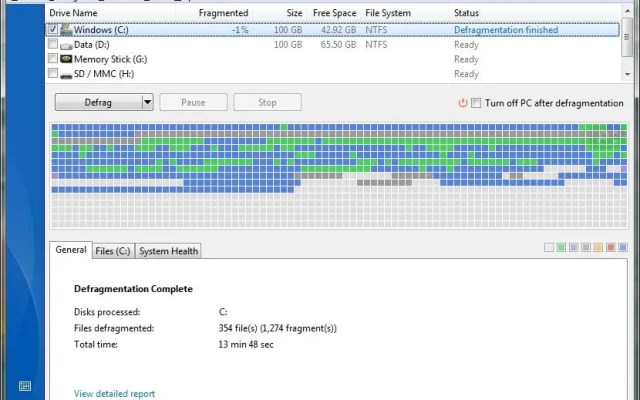Select the Windows (C:) drive row name

pyautogui.click(x=101, y=30)
